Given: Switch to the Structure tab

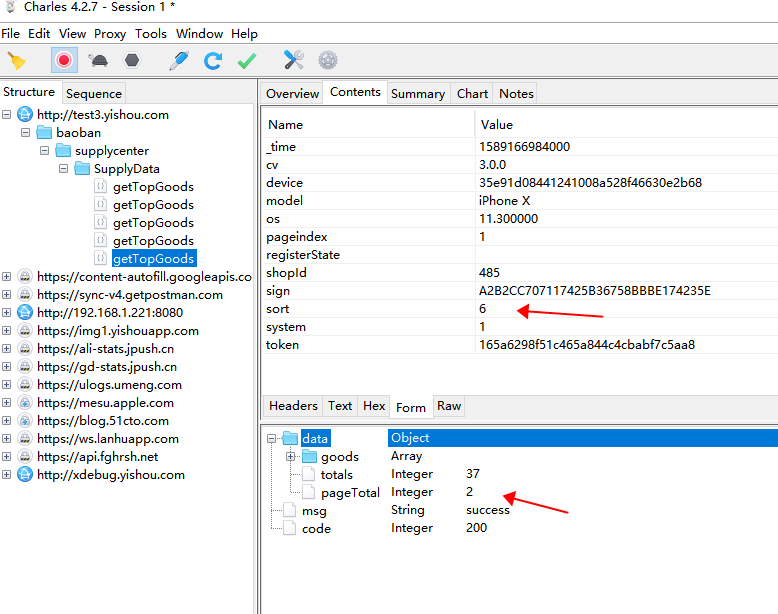Looking at the screenshot, I should pyautogui.click(x=29, y=92).
